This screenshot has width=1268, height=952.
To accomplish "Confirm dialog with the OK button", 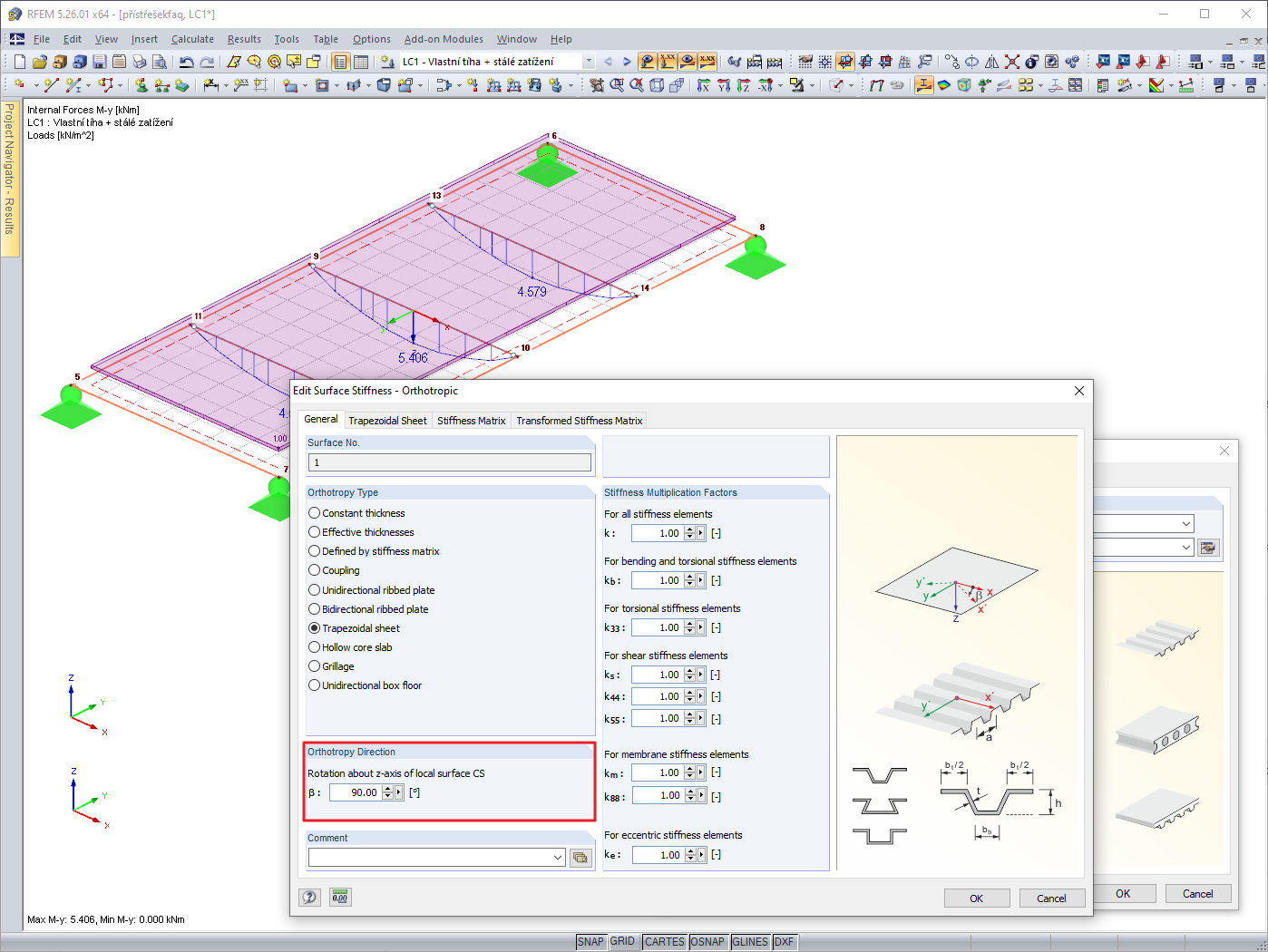I will click(977, 898).
